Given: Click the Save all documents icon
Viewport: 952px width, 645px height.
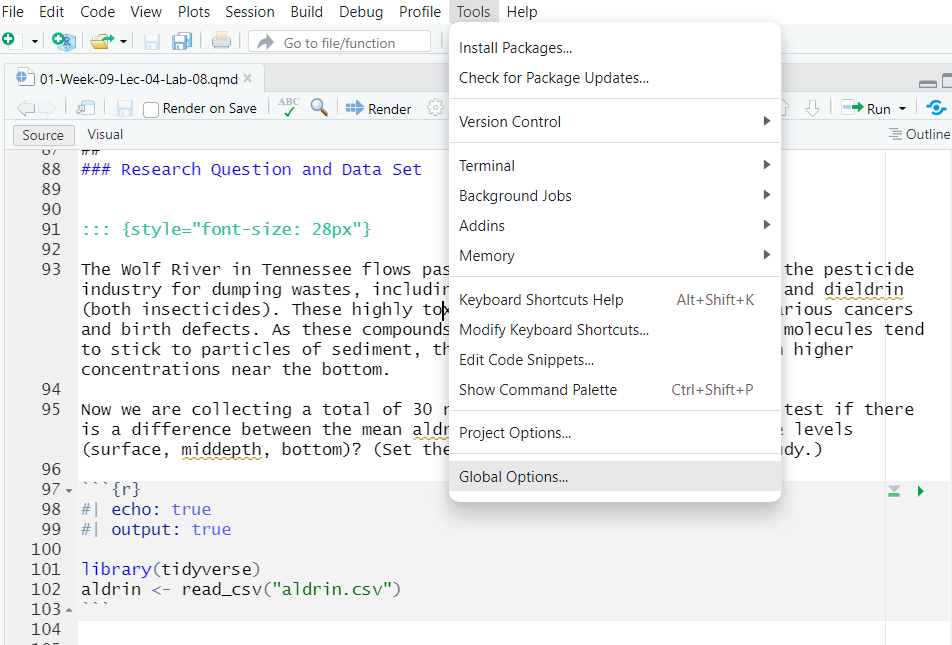Looking at the screenshot, I should point(181,42).
